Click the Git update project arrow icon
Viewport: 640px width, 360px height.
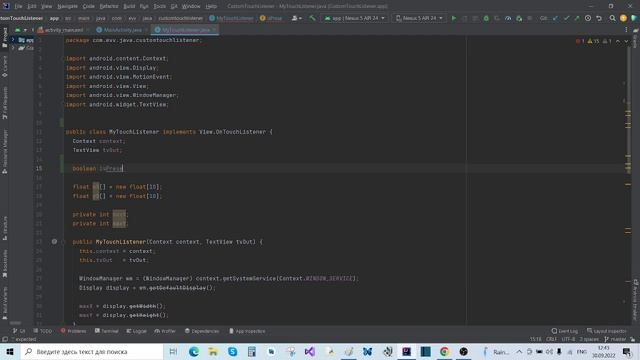tap(555, 18)
